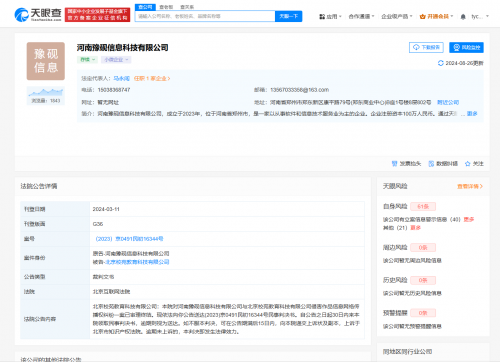Expand the 简介 with the 更多 link

472,114
